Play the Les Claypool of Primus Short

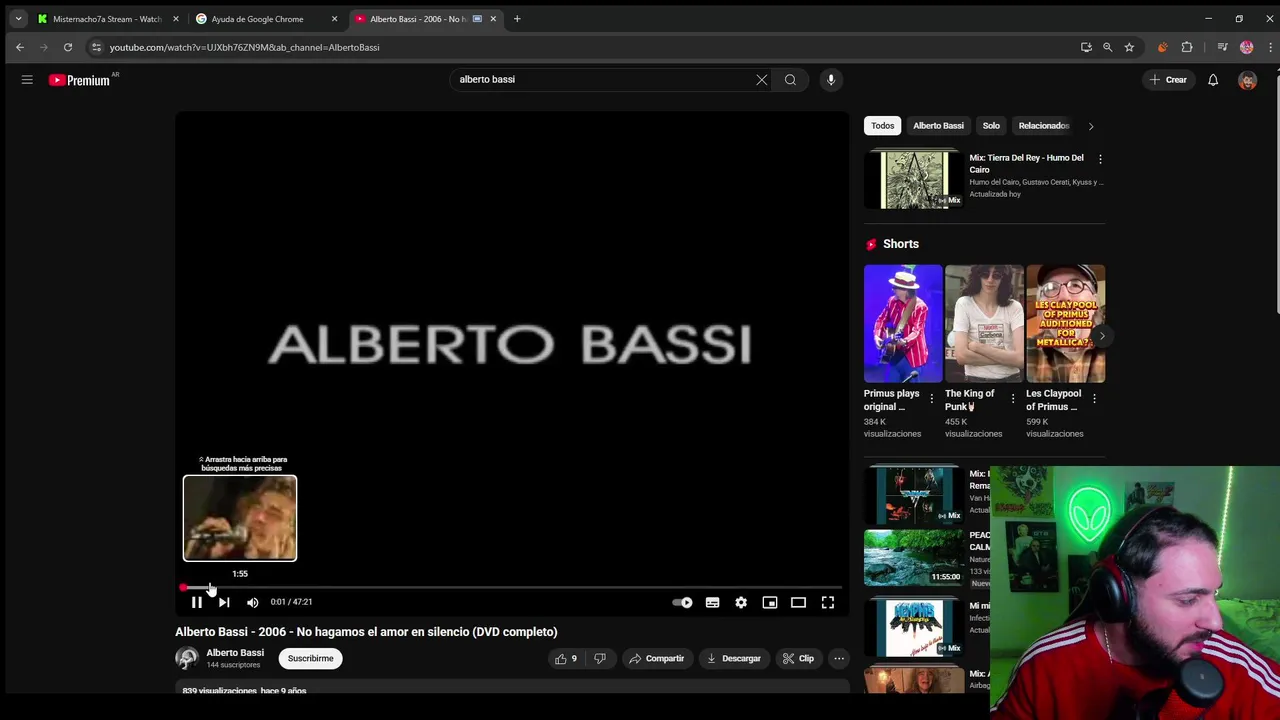click(x=1065, y=323)
